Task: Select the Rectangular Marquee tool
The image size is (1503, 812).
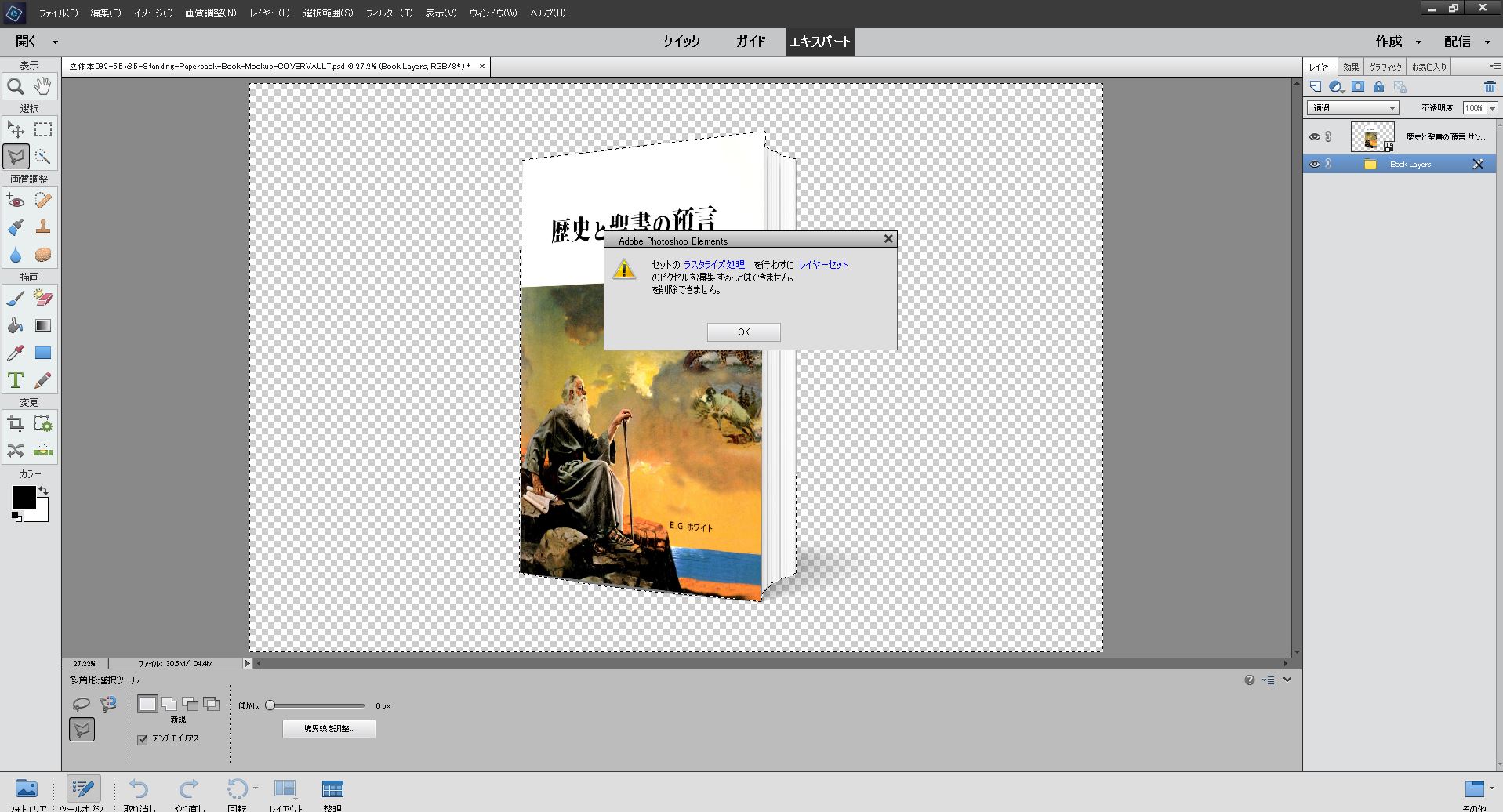Action: click(x=43, y=129)
